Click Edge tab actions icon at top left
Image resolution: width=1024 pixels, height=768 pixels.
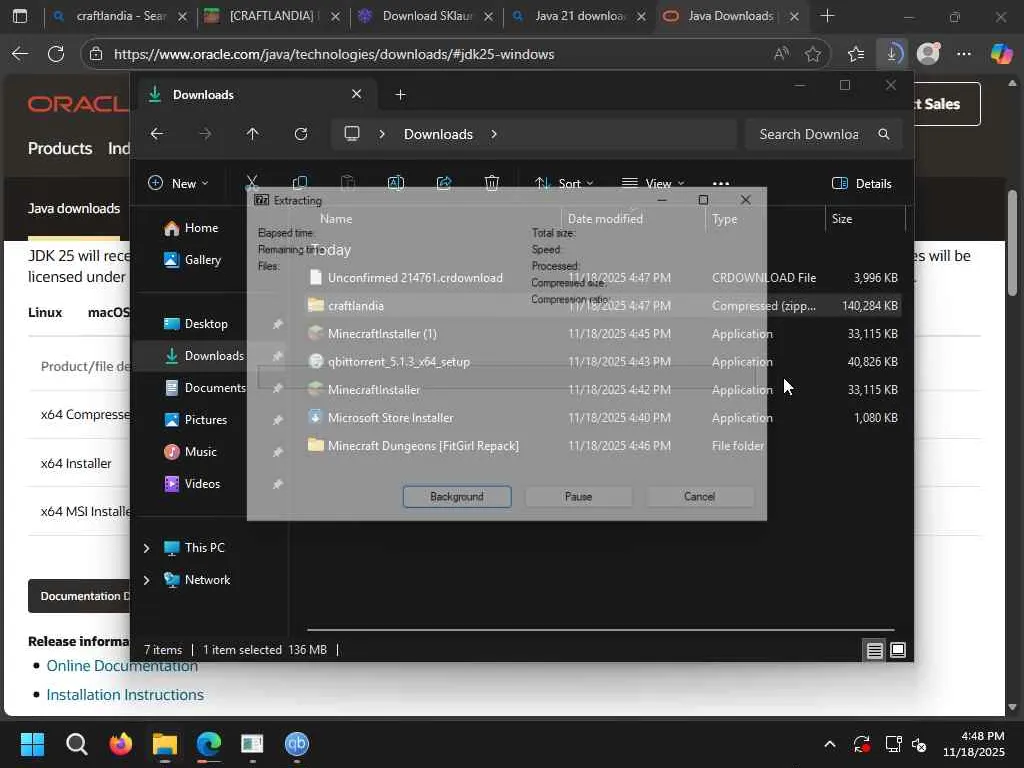[20, 16]
